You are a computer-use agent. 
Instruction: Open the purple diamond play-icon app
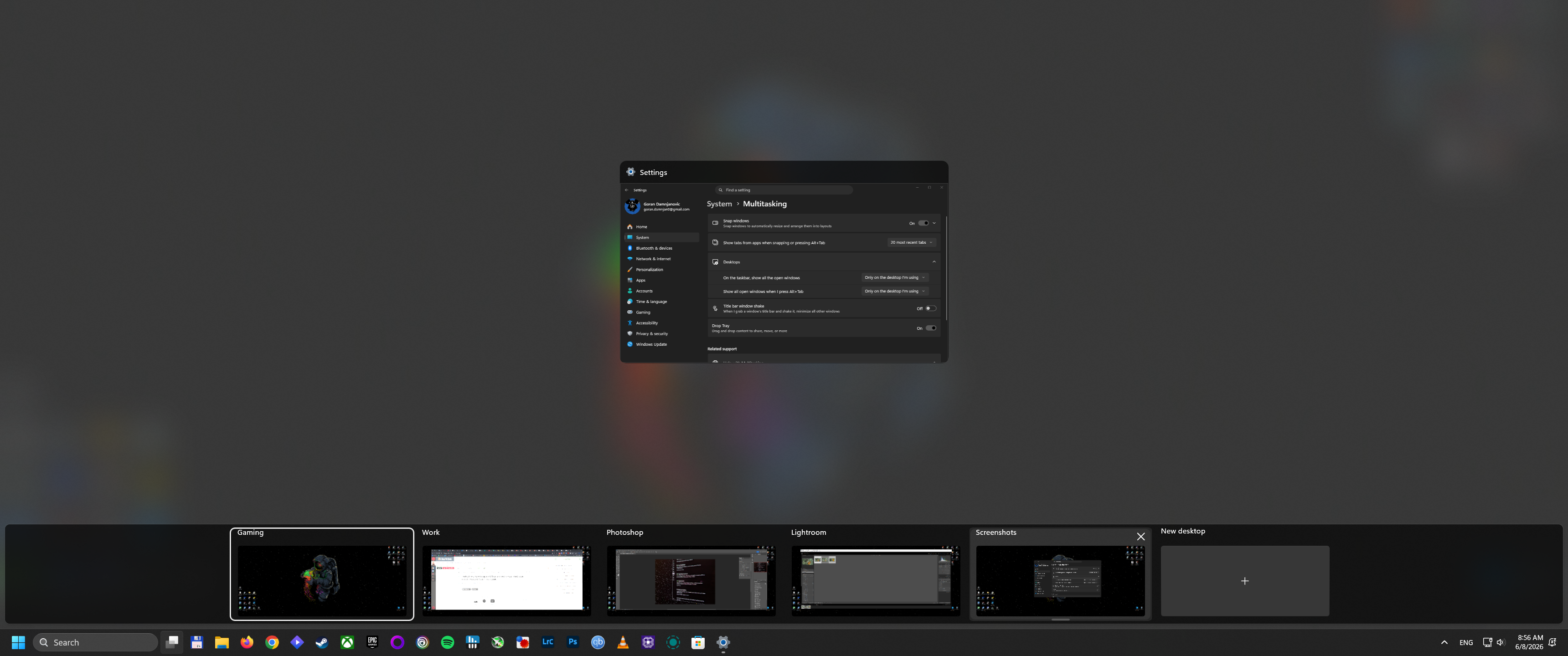pyautogui.click(x=297, y=642)
